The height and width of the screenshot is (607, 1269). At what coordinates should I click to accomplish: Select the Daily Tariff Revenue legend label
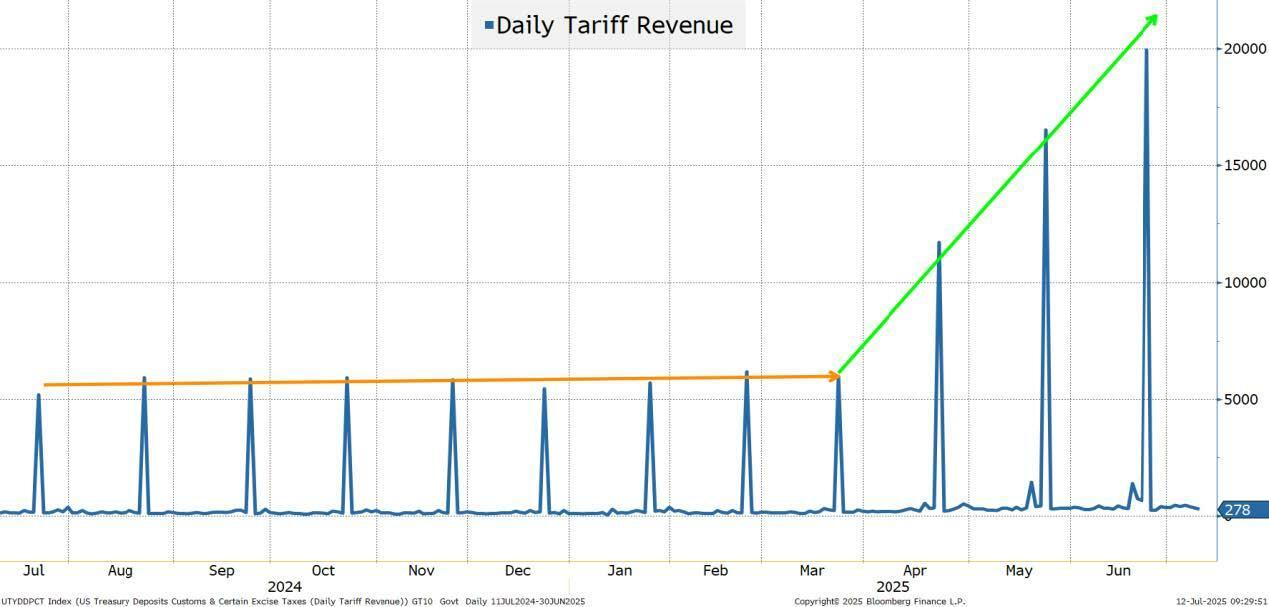pos(614,25)
